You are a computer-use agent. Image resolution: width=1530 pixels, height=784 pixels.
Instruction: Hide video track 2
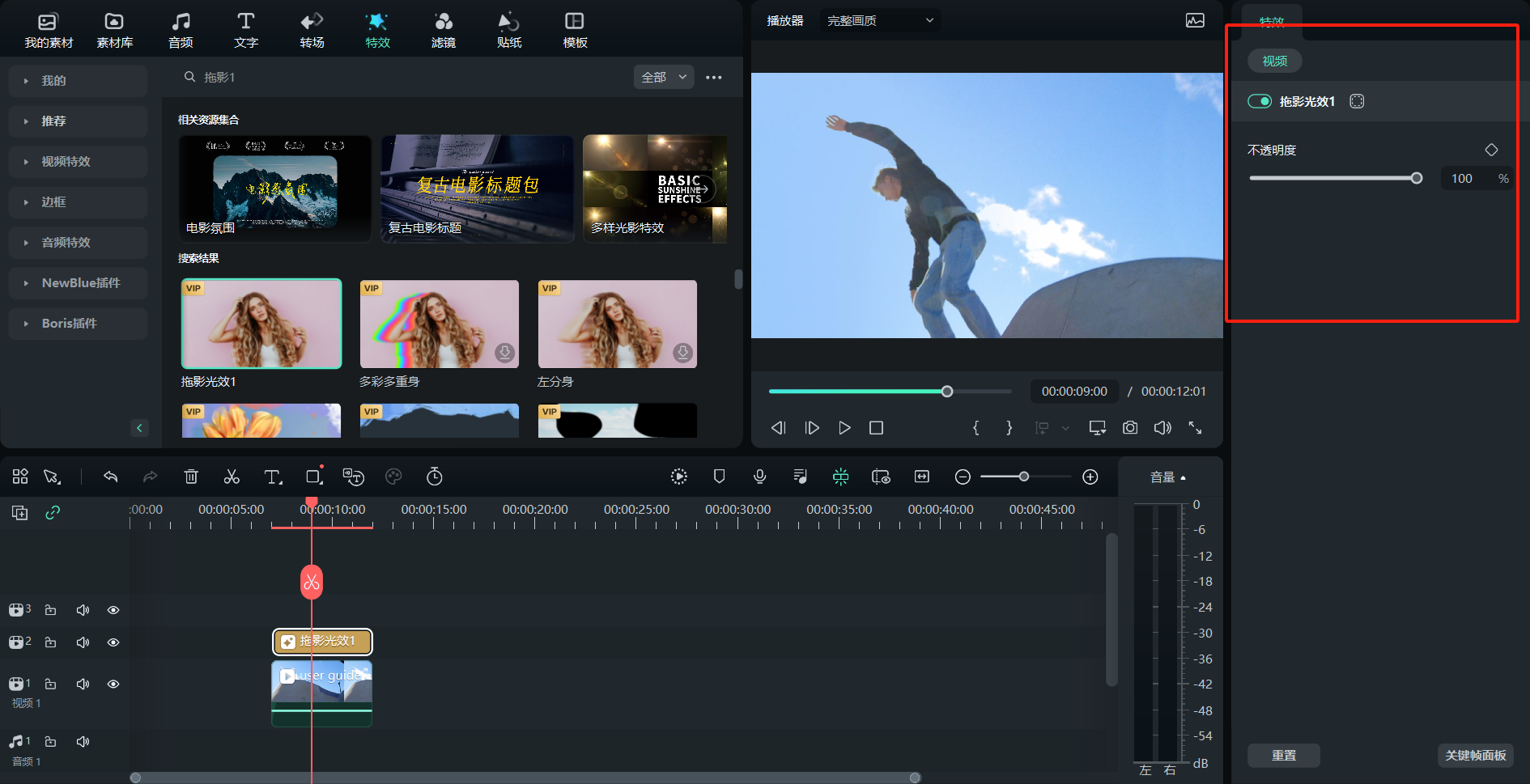[113, 642]
